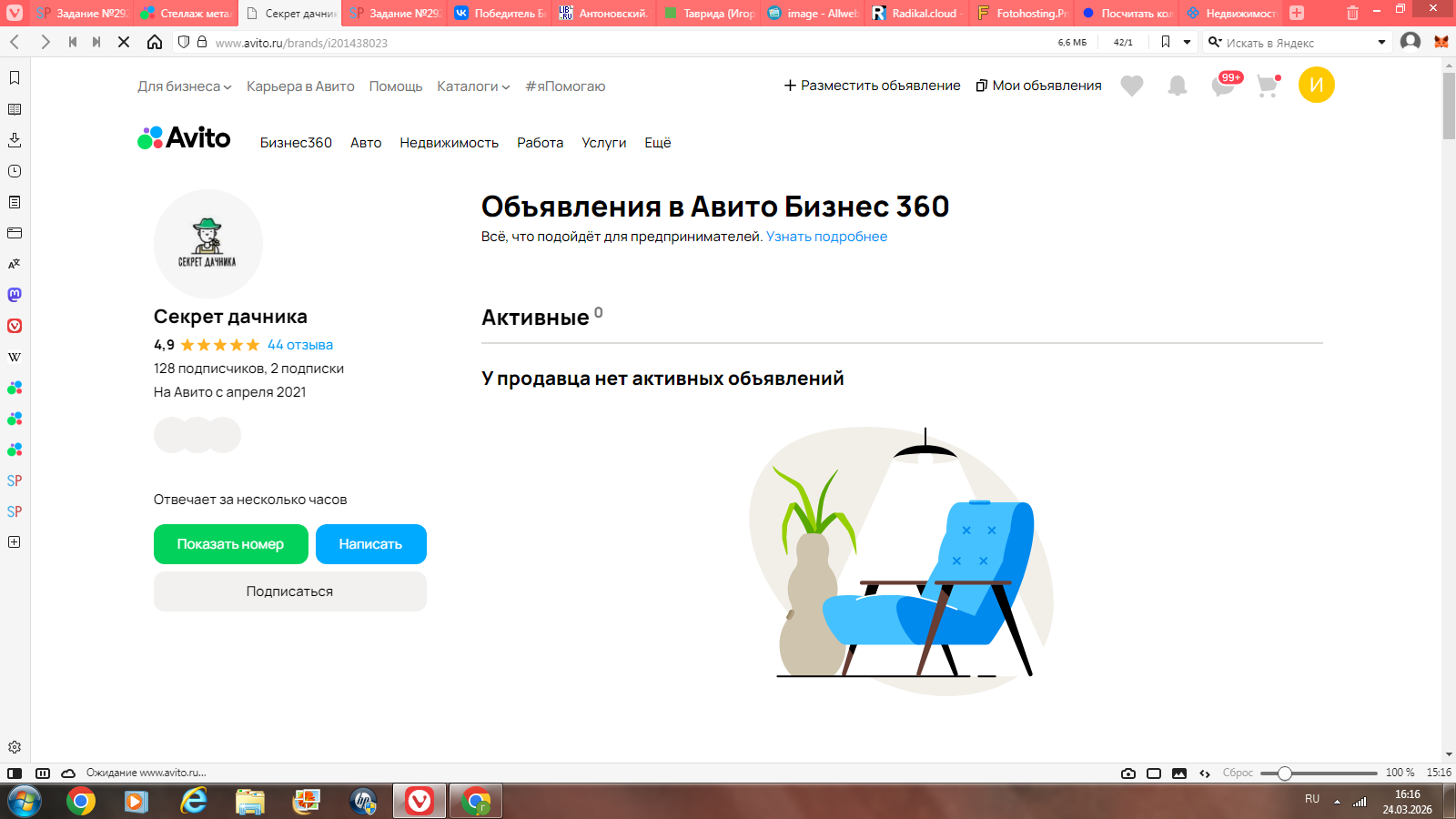The image size is (1456, 819).
Task: Open the Mastodon web panel
Action: 15,295
